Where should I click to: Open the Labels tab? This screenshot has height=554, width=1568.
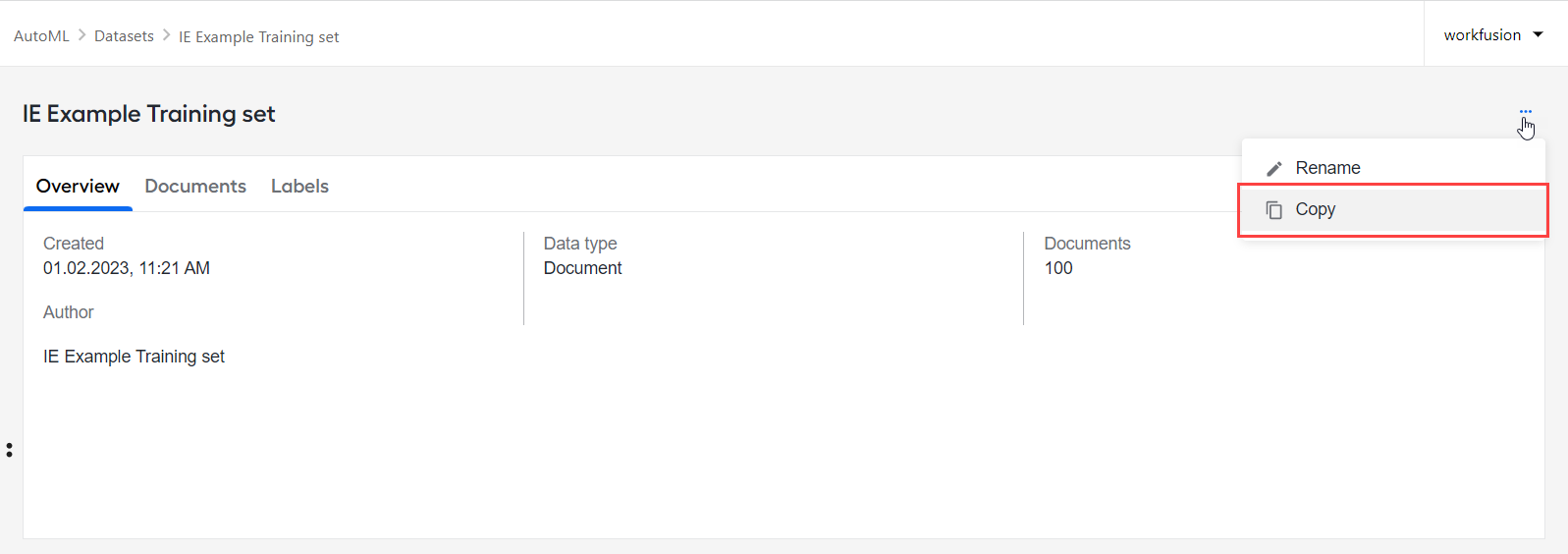coord(299,186)
